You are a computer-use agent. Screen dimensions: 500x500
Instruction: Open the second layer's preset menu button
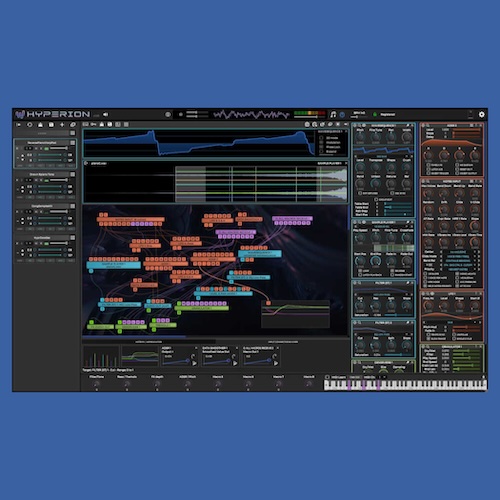[x=72, y=174]
